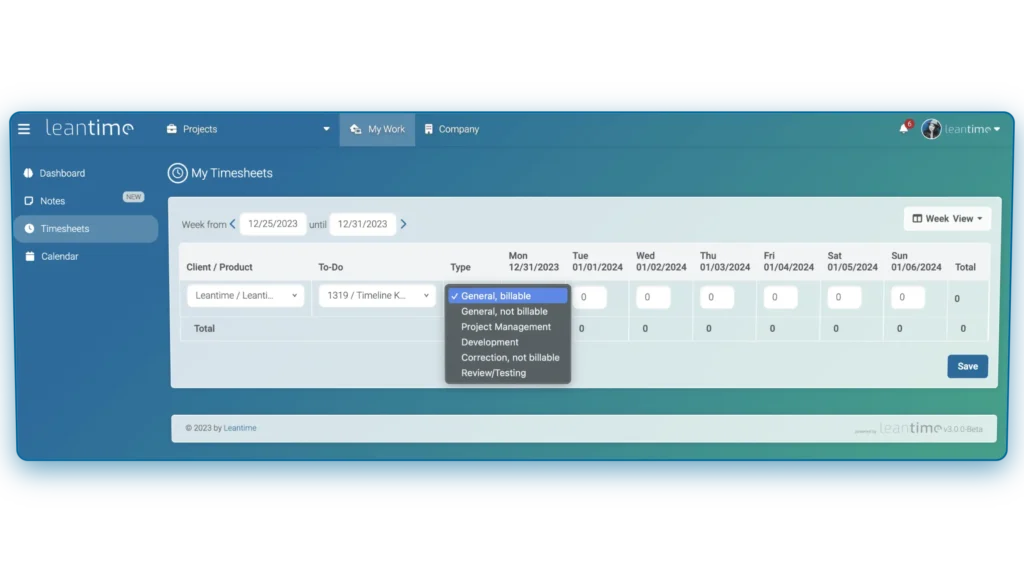The height and width of the screenshot is (576, 1024).
Task: Click the Type column header
Action: click(x=460, y=267)
